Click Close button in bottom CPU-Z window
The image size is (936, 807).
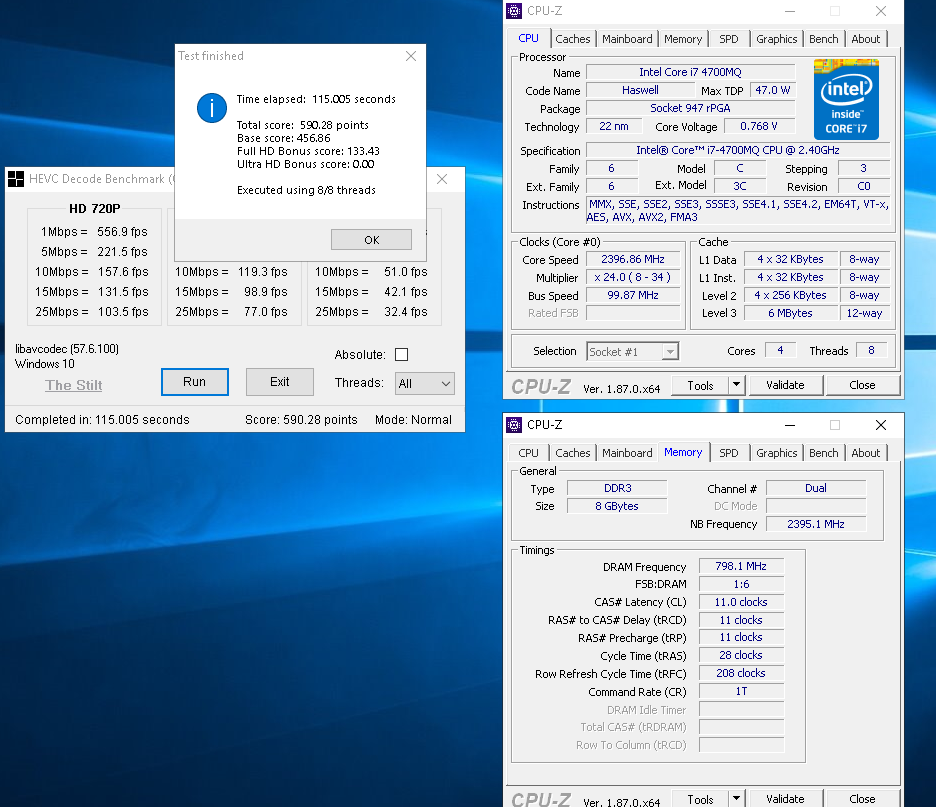(x=862, y=799)
